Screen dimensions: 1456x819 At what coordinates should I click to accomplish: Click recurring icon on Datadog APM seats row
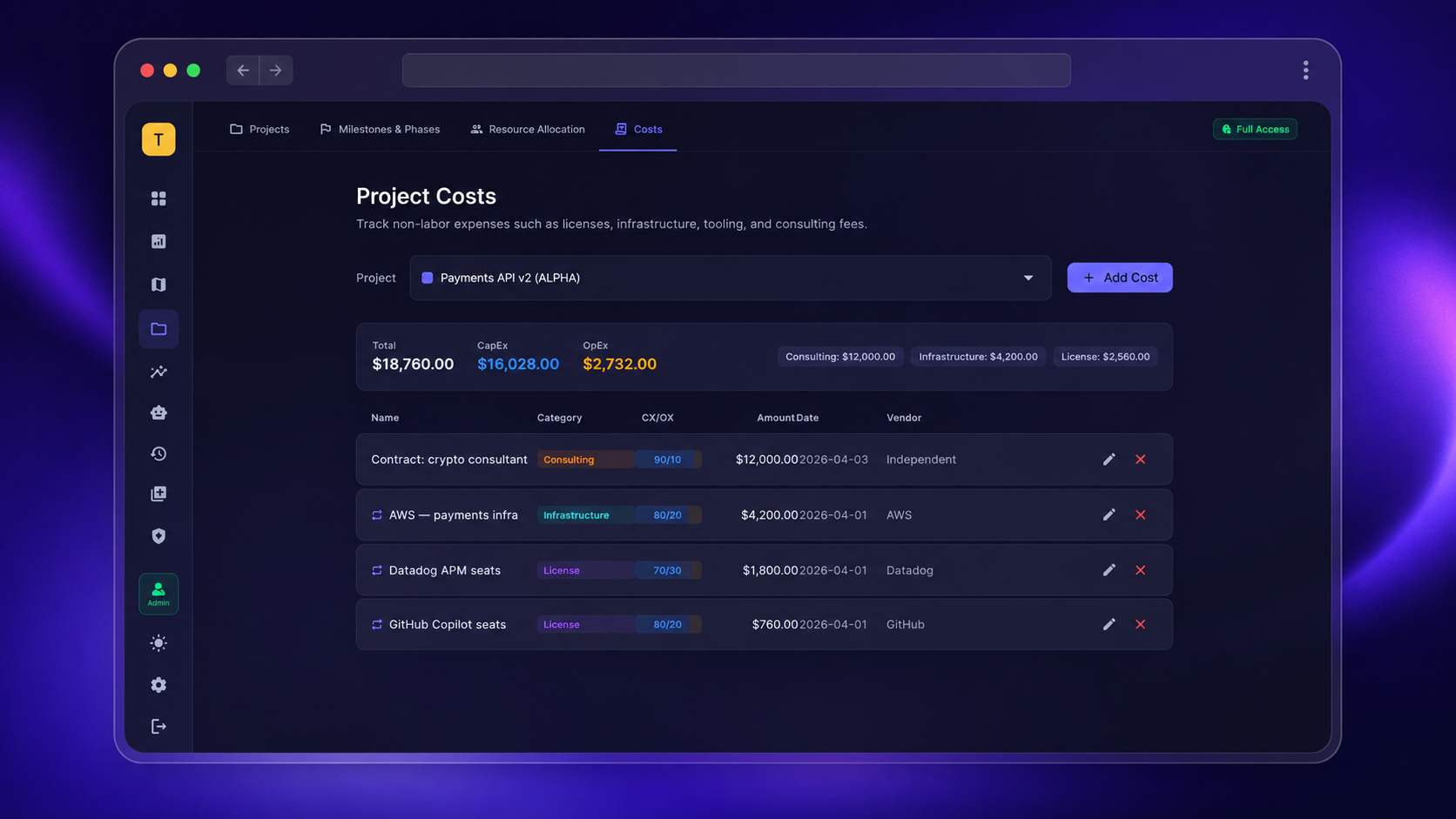377,570
